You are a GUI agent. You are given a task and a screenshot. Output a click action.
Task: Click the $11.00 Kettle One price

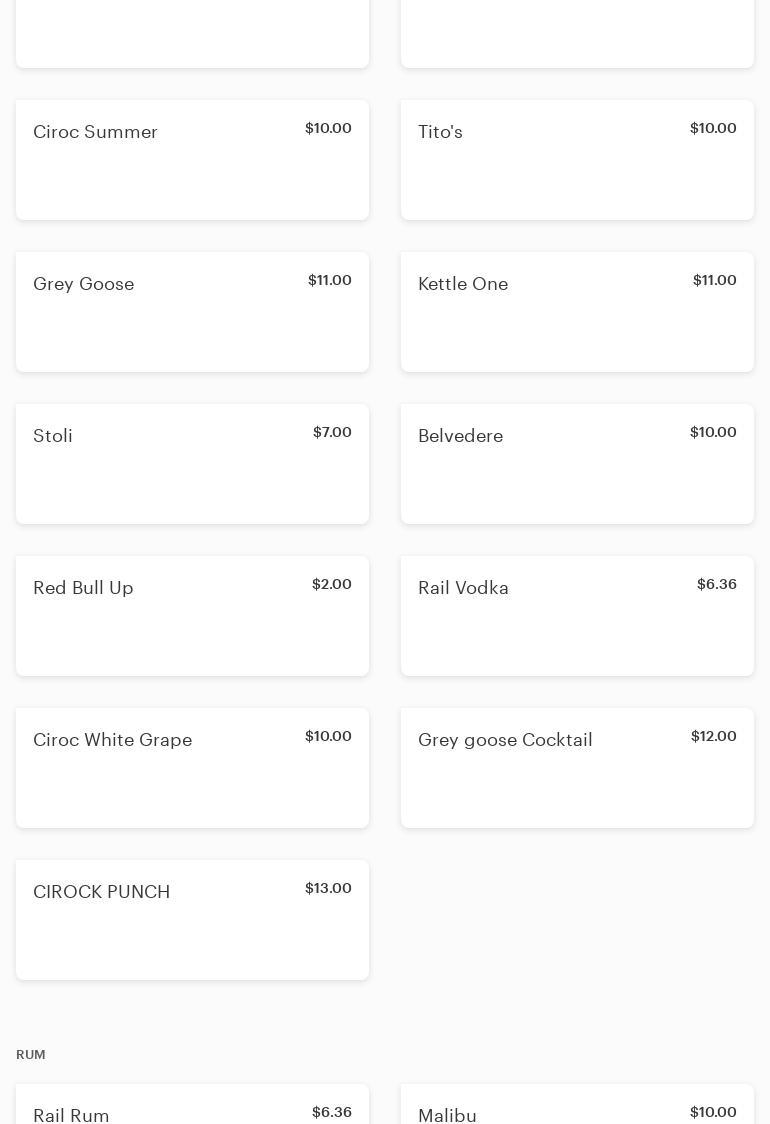click(x=715, y=280)
